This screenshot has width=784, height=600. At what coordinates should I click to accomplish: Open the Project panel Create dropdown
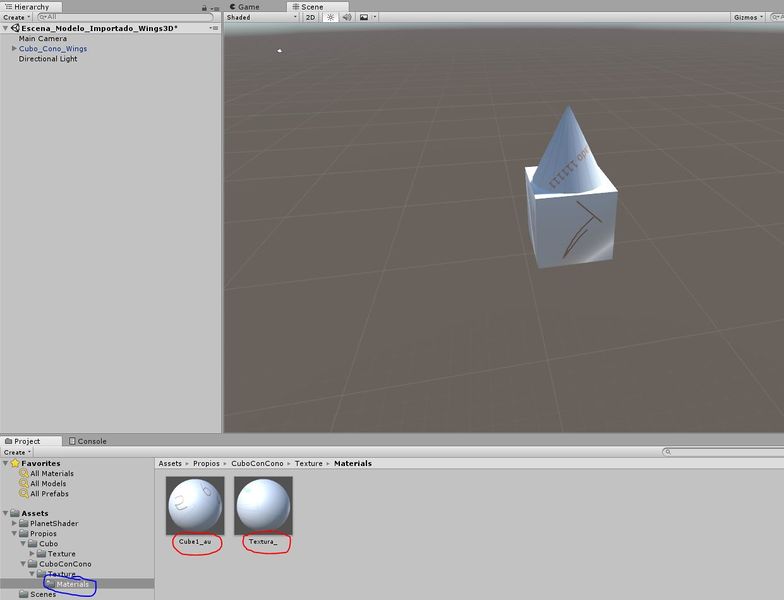[17, 452]
